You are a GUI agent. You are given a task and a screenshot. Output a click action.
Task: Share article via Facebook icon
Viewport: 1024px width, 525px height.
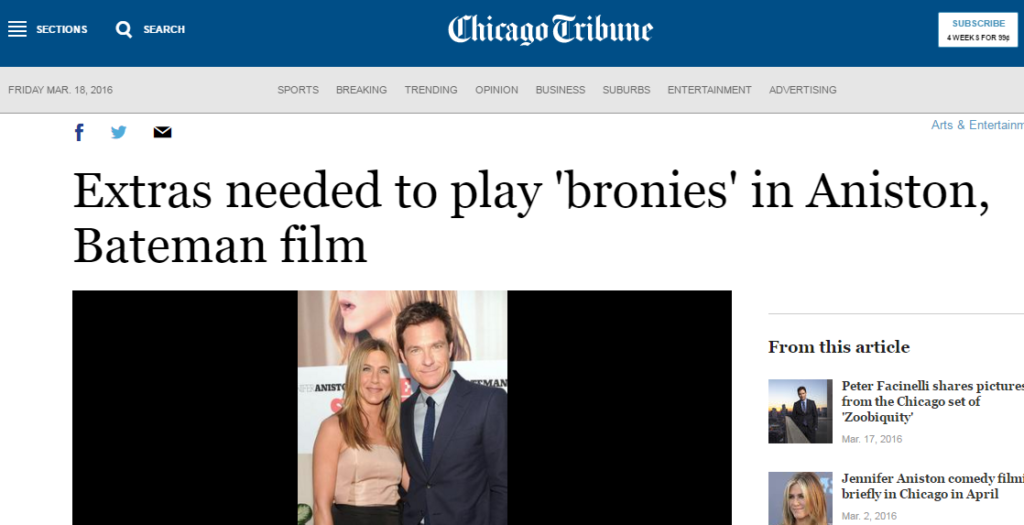79,133
